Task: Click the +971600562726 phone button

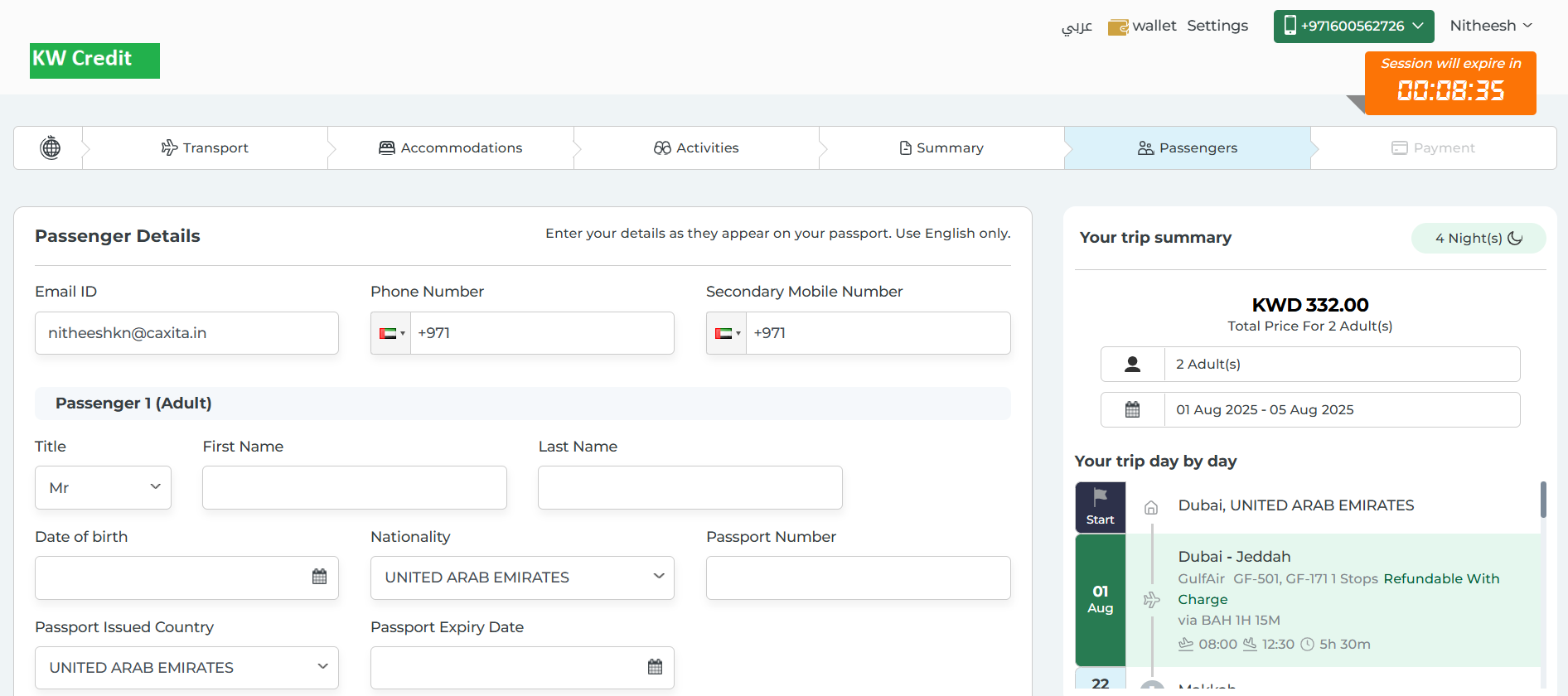Action: click(x=1353, y=26)
